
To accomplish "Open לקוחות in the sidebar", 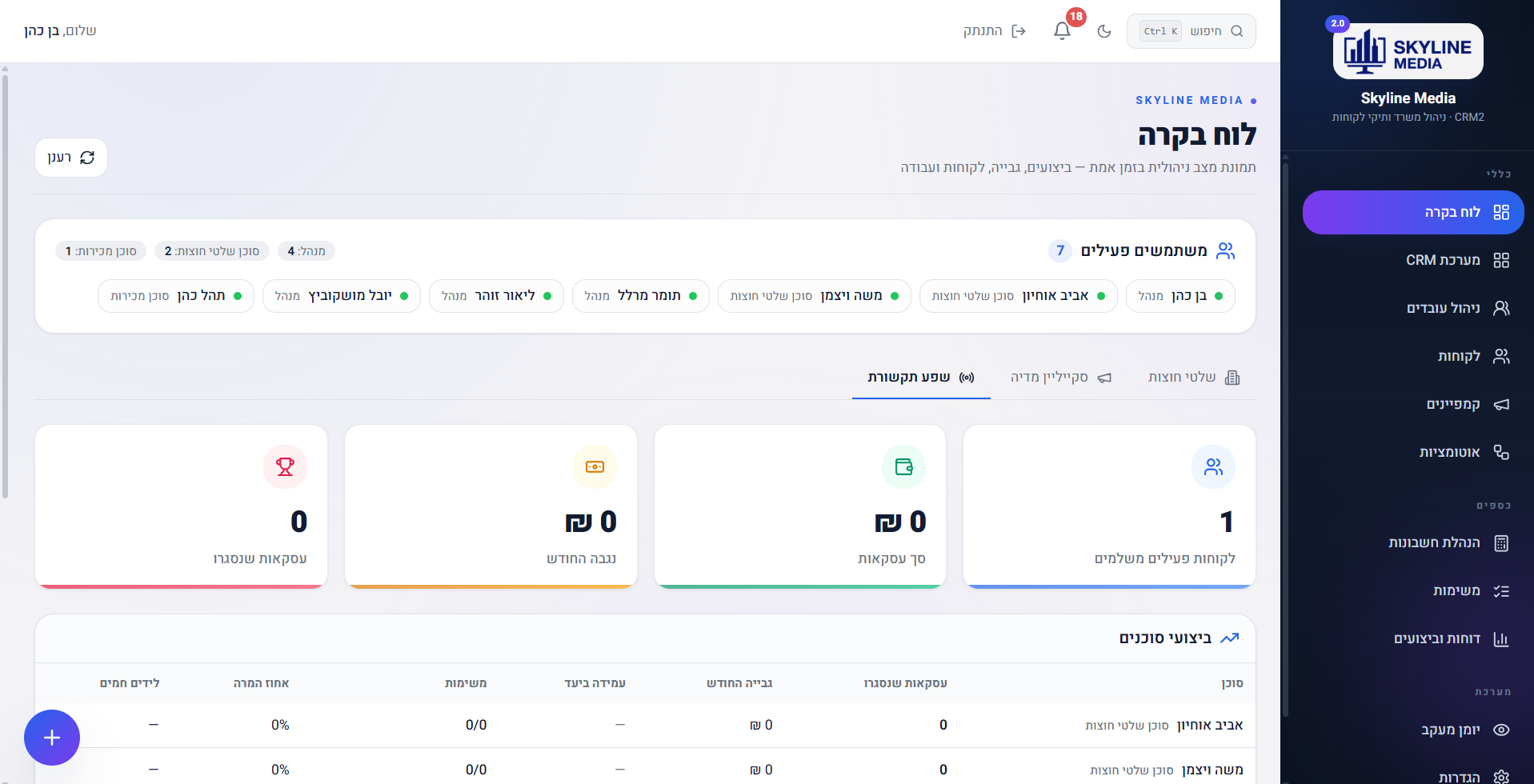I will [1413, 356].
